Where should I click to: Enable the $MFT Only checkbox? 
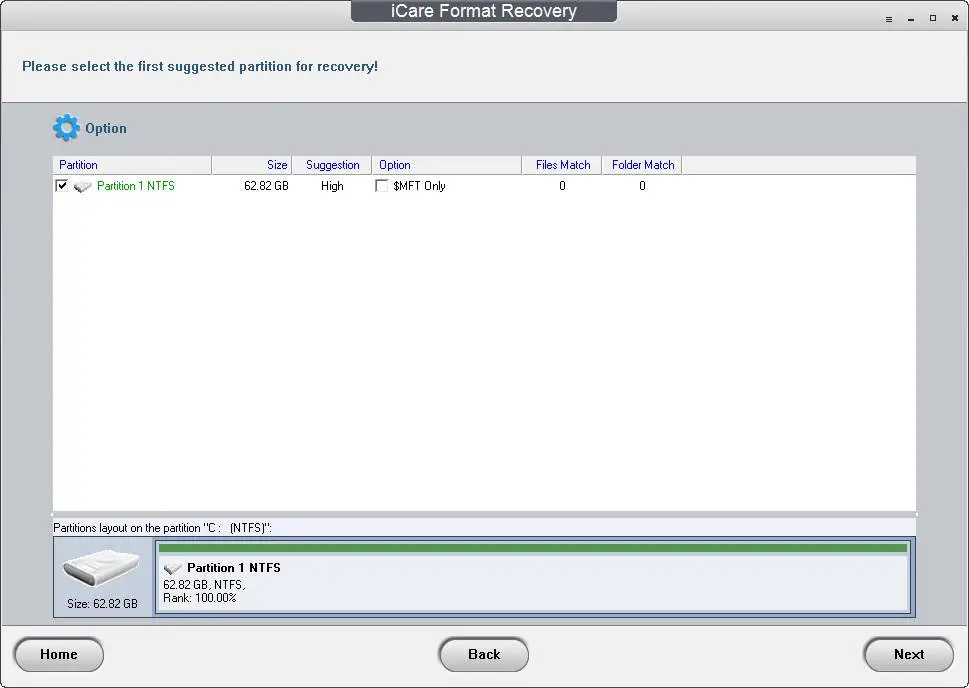381,185
